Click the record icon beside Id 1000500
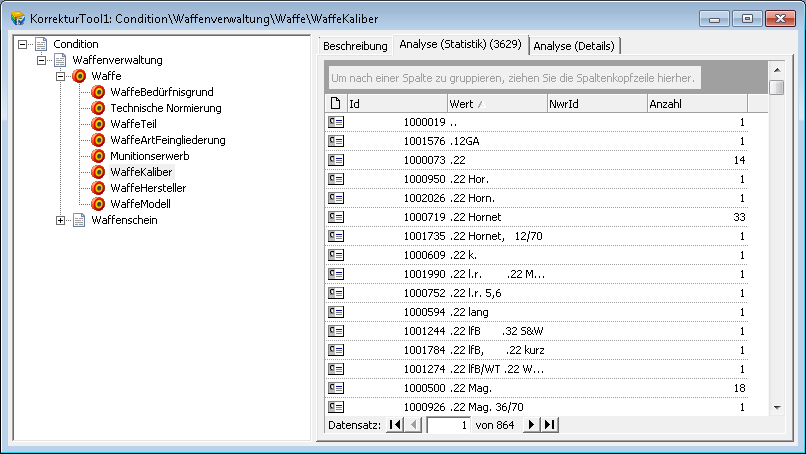Image resolution: width=806 pixels, height=454 pixels. click(336, 388)
